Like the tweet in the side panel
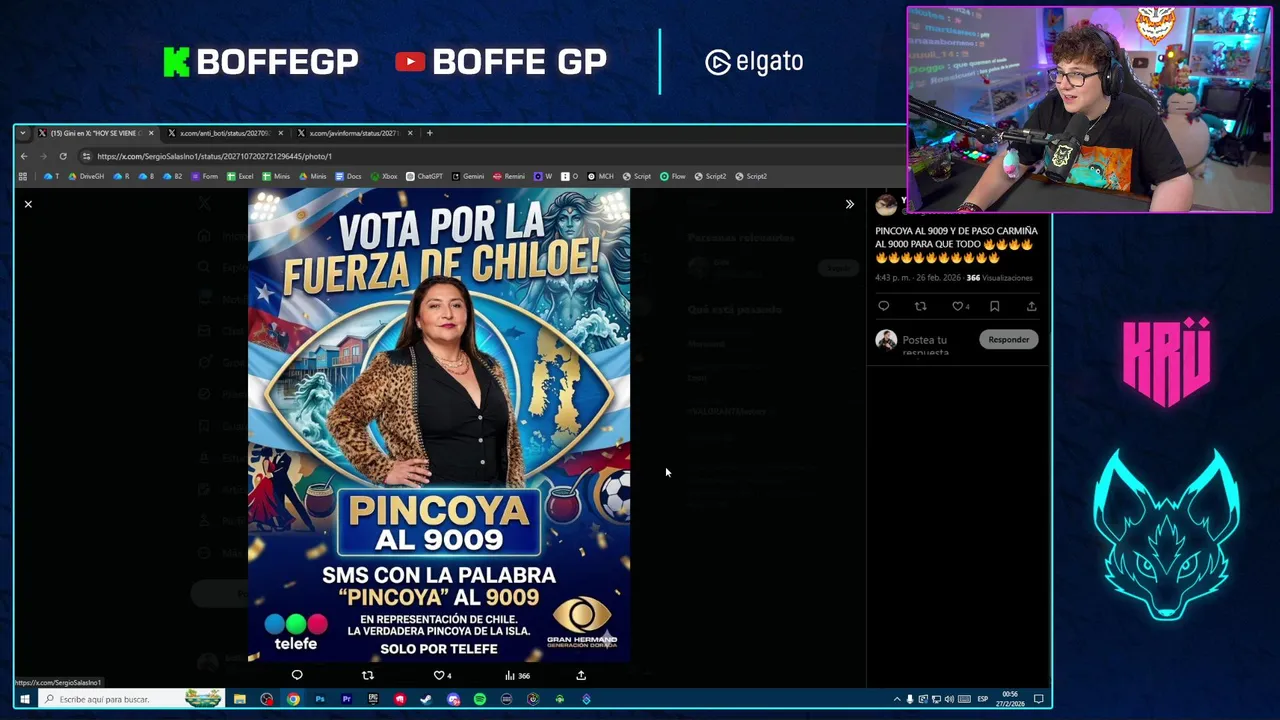Image resolution: width=1280 pixels, height=720 pixels. point(960,306)
